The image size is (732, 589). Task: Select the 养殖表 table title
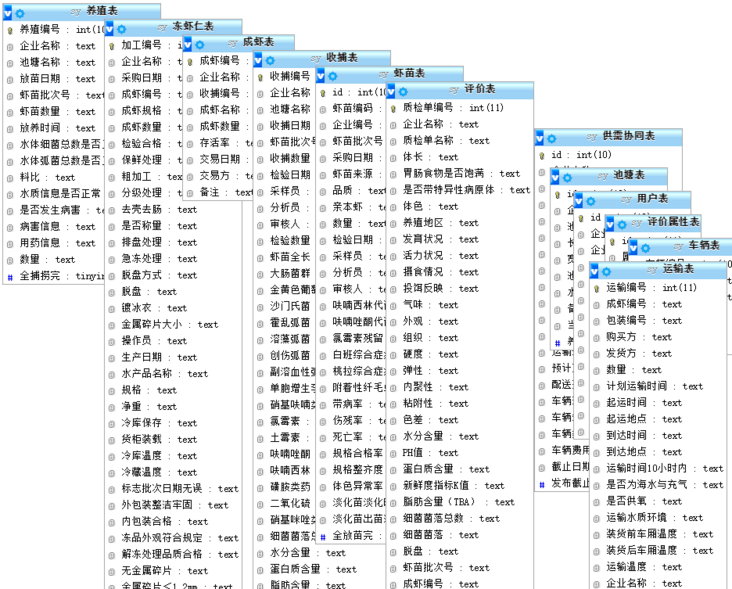tap(102, 11)
